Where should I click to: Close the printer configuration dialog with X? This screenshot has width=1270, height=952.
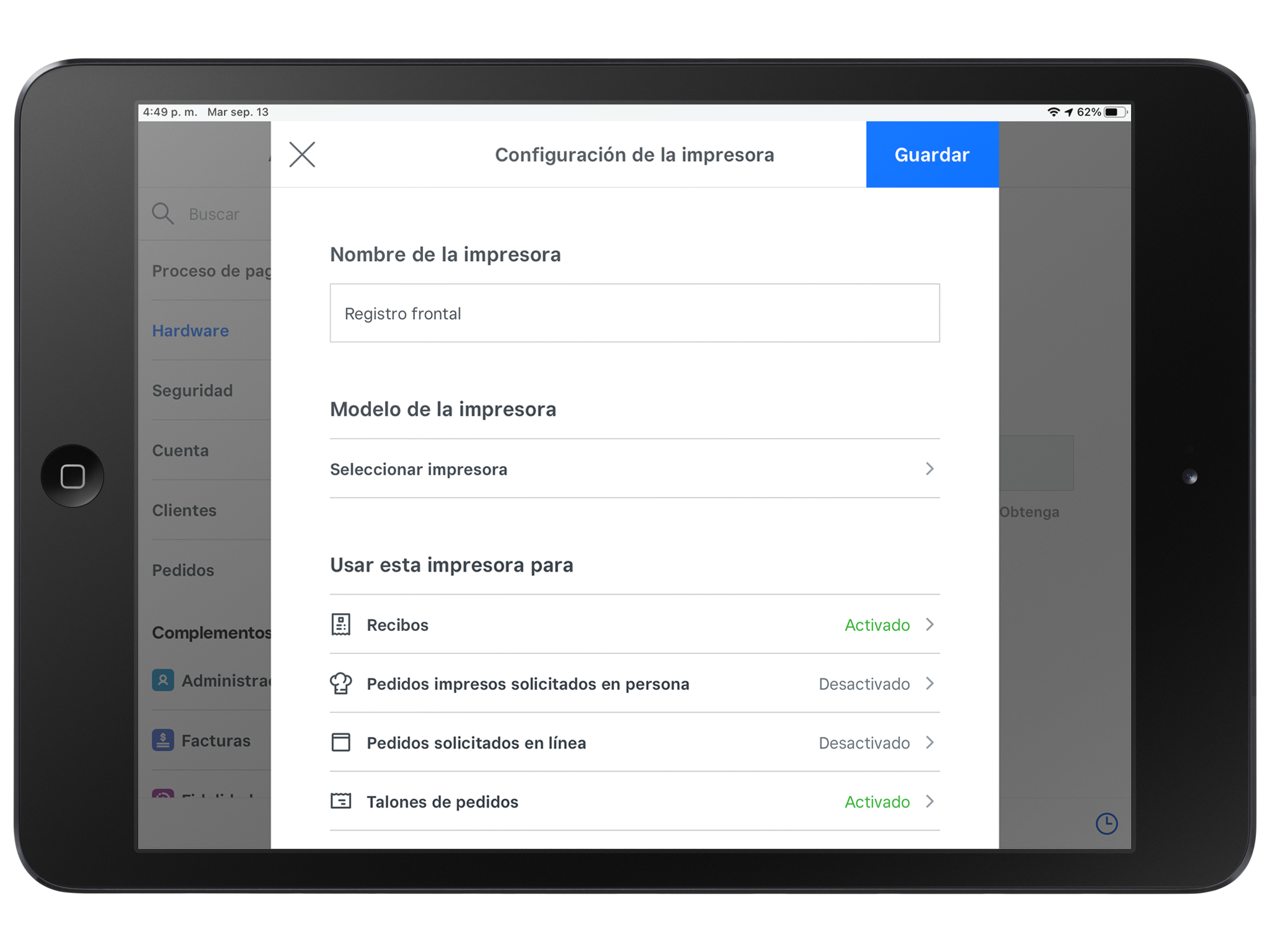click(302, 154)
